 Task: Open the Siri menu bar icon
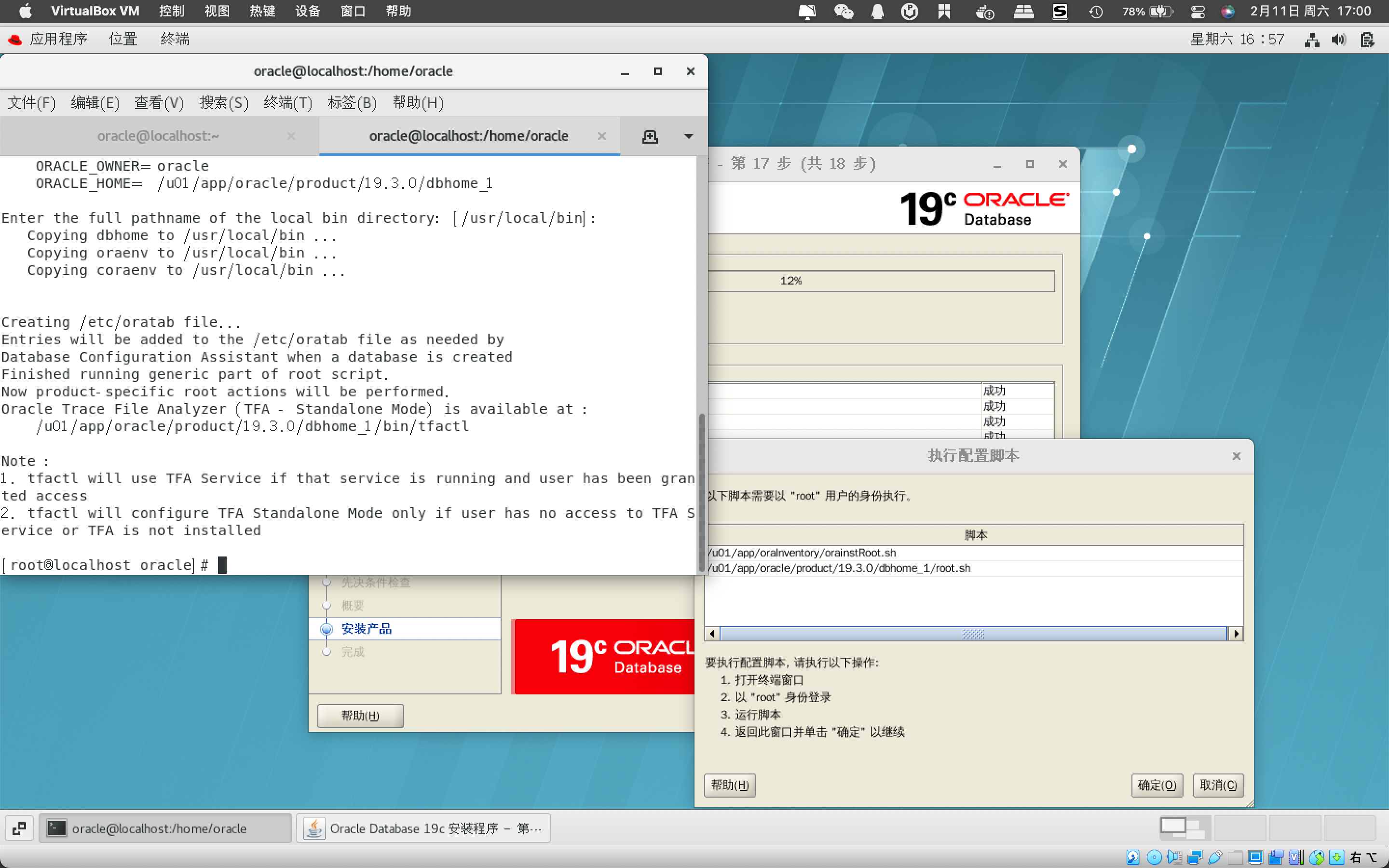(1228, 11)
